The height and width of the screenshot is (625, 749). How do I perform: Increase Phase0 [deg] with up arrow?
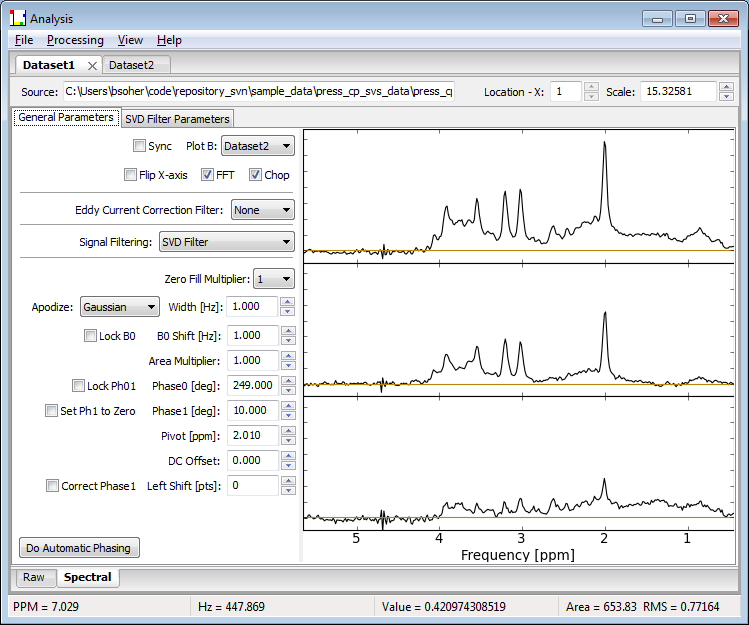click(288, 381)
